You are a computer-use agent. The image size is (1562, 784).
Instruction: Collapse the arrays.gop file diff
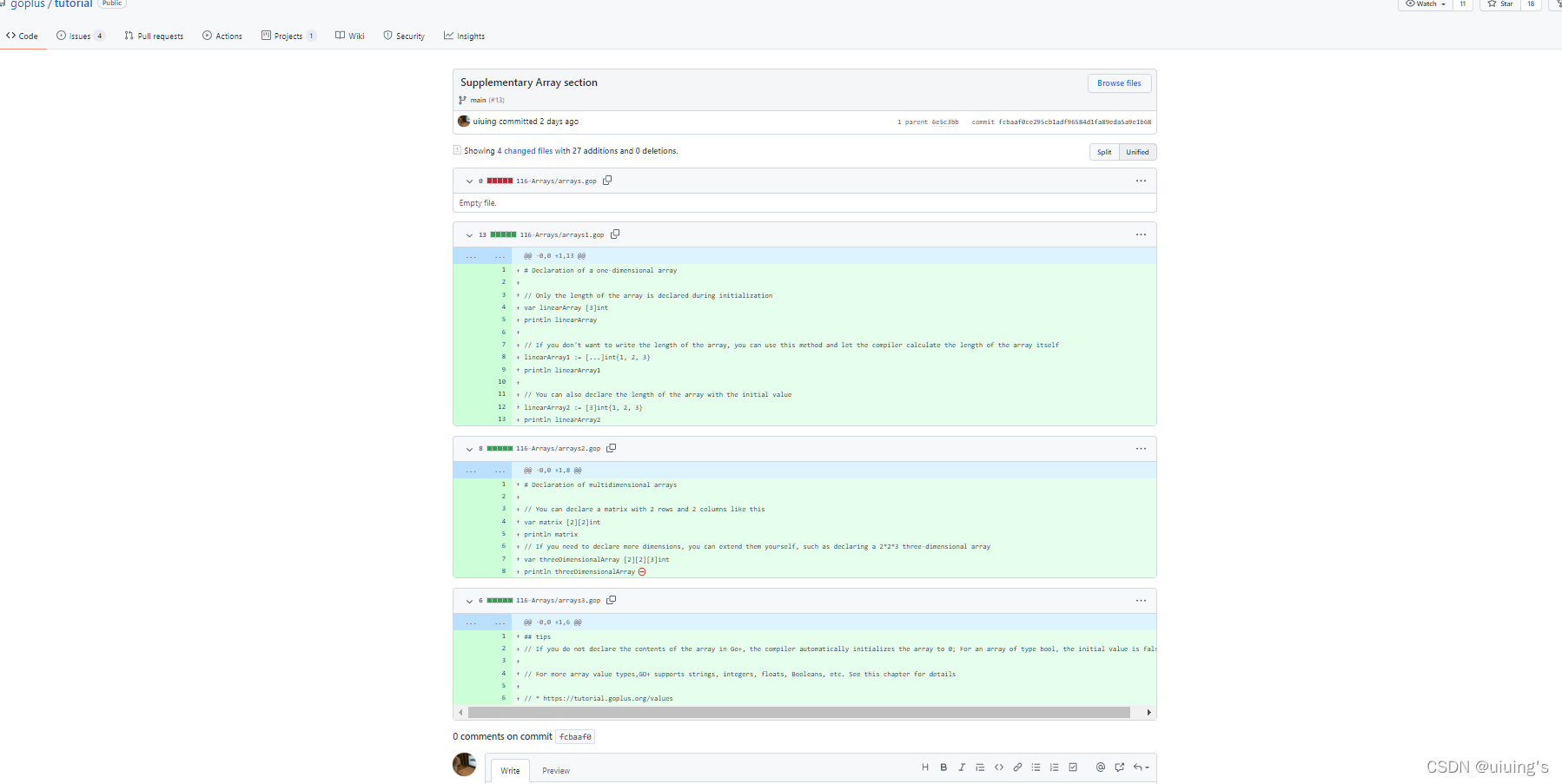pyautogui.click(x=469, y=181)
